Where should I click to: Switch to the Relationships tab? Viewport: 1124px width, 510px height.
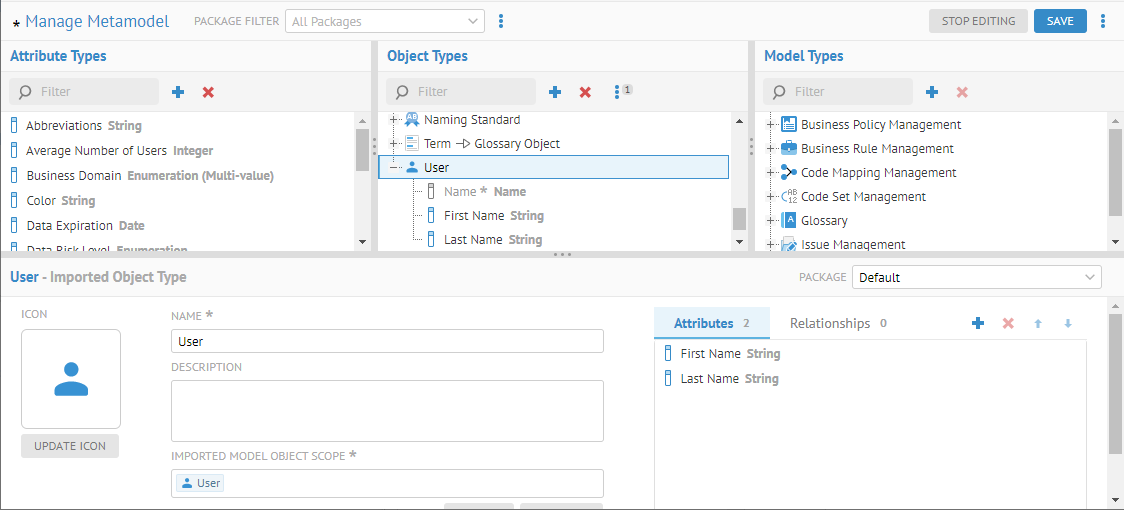[829, 323]
